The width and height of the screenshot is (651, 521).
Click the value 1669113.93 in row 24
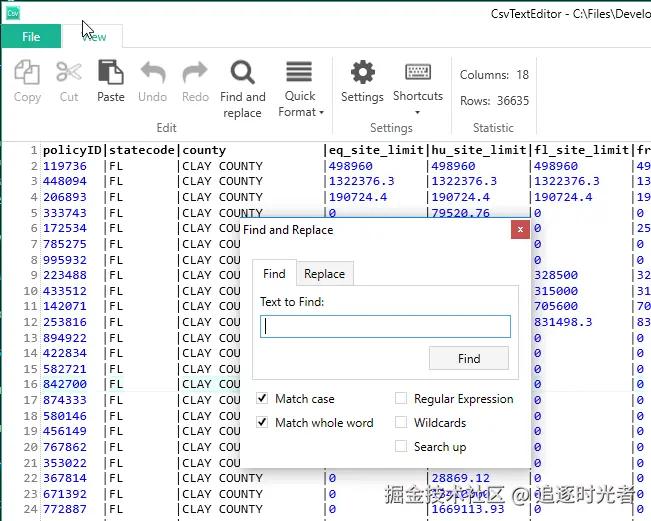468,509
